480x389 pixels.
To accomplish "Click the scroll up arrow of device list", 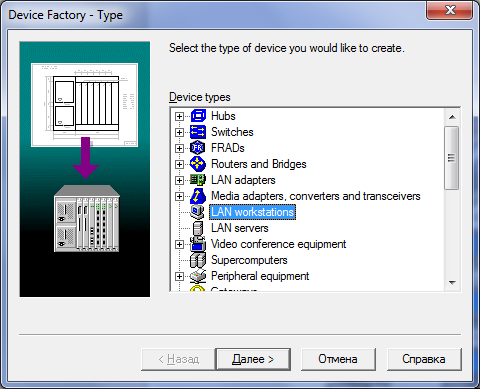I will (x=452, y=117).
